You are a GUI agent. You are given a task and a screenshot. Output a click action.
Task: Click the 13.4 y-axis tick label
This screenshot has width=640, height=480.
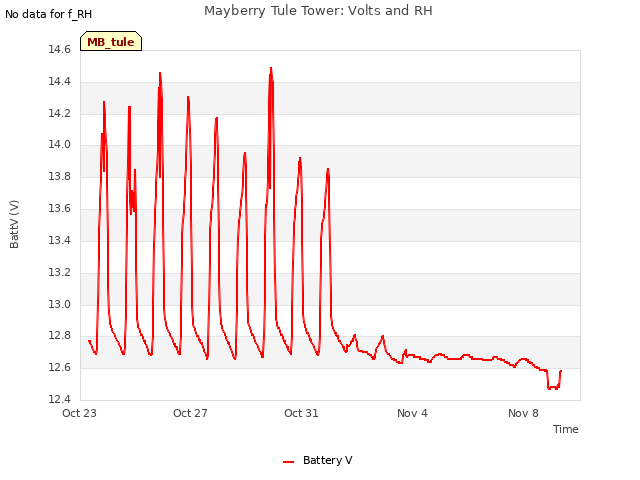click(x=60, y=240)
